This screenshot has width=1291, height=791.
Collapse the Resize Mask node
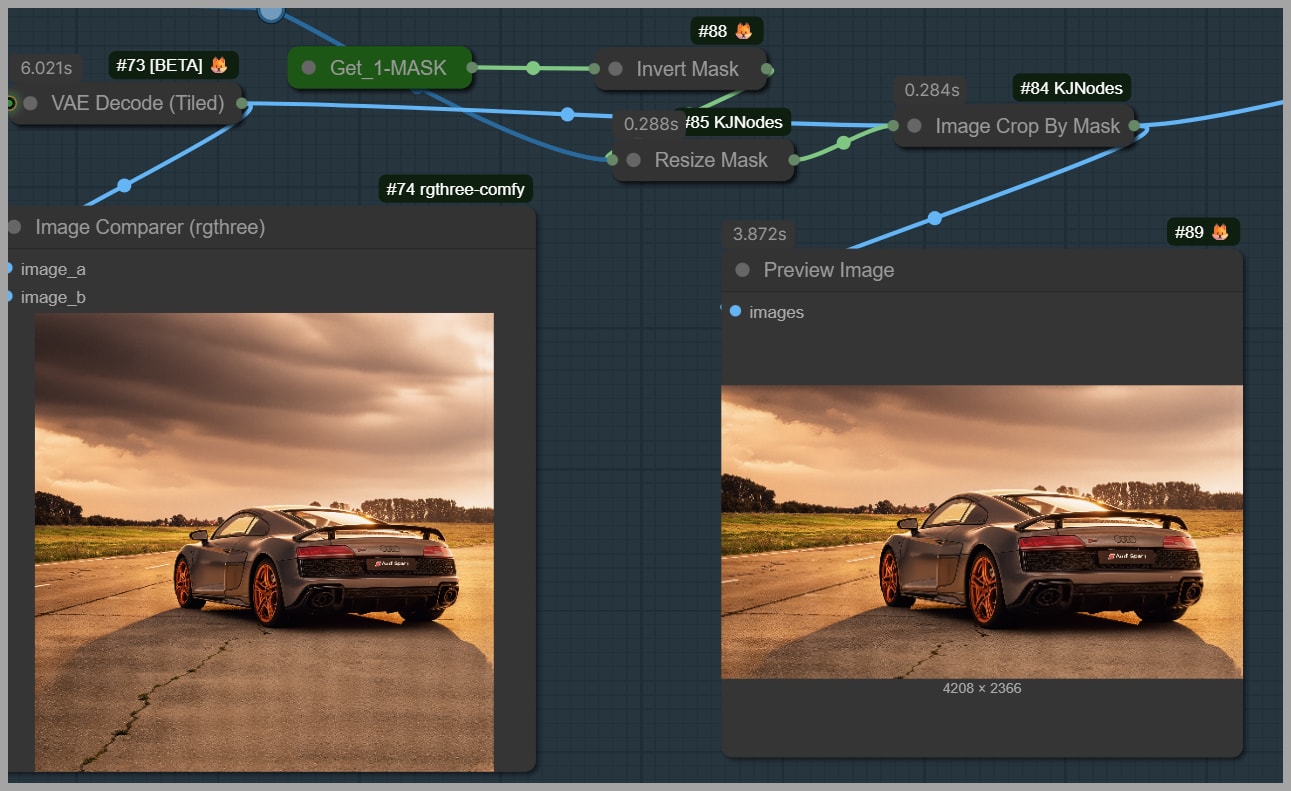(x=633, y=160)
